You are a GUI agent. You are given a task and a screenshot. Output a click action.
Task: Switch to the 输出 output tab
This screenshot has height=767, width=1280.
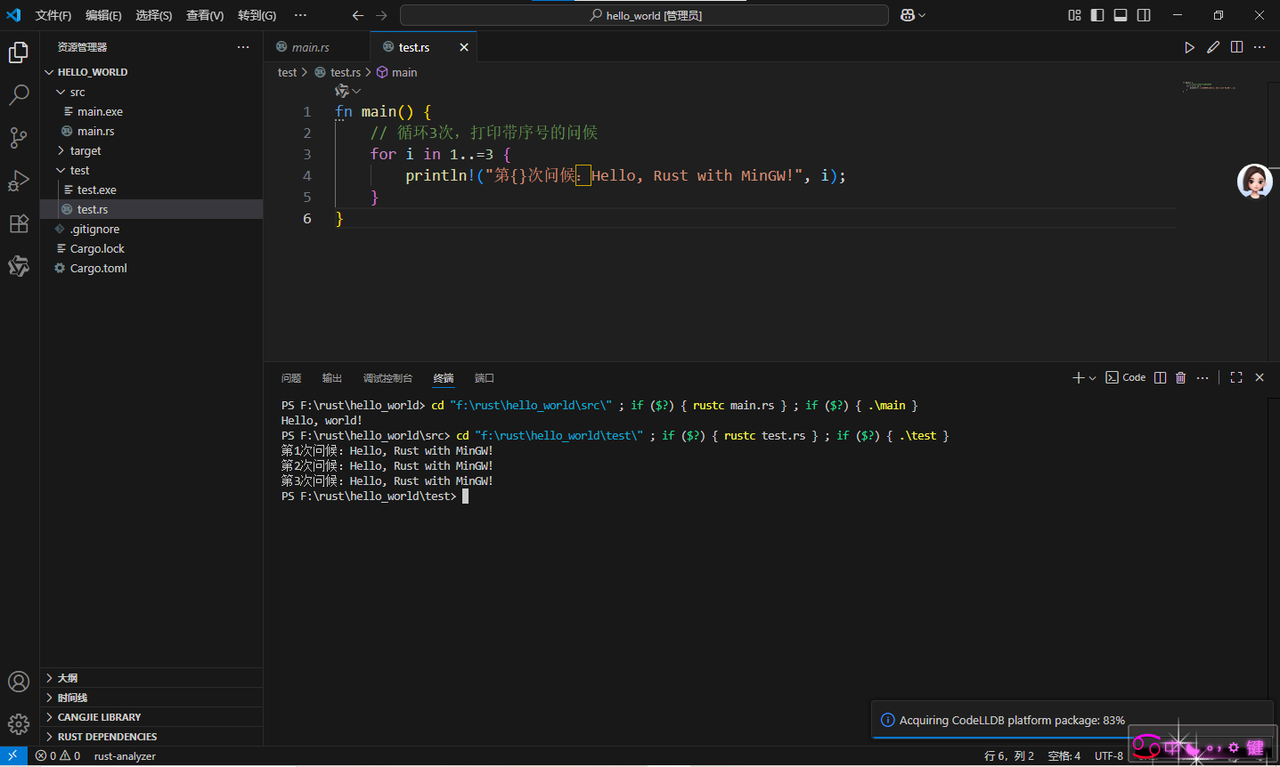point(332,378)
